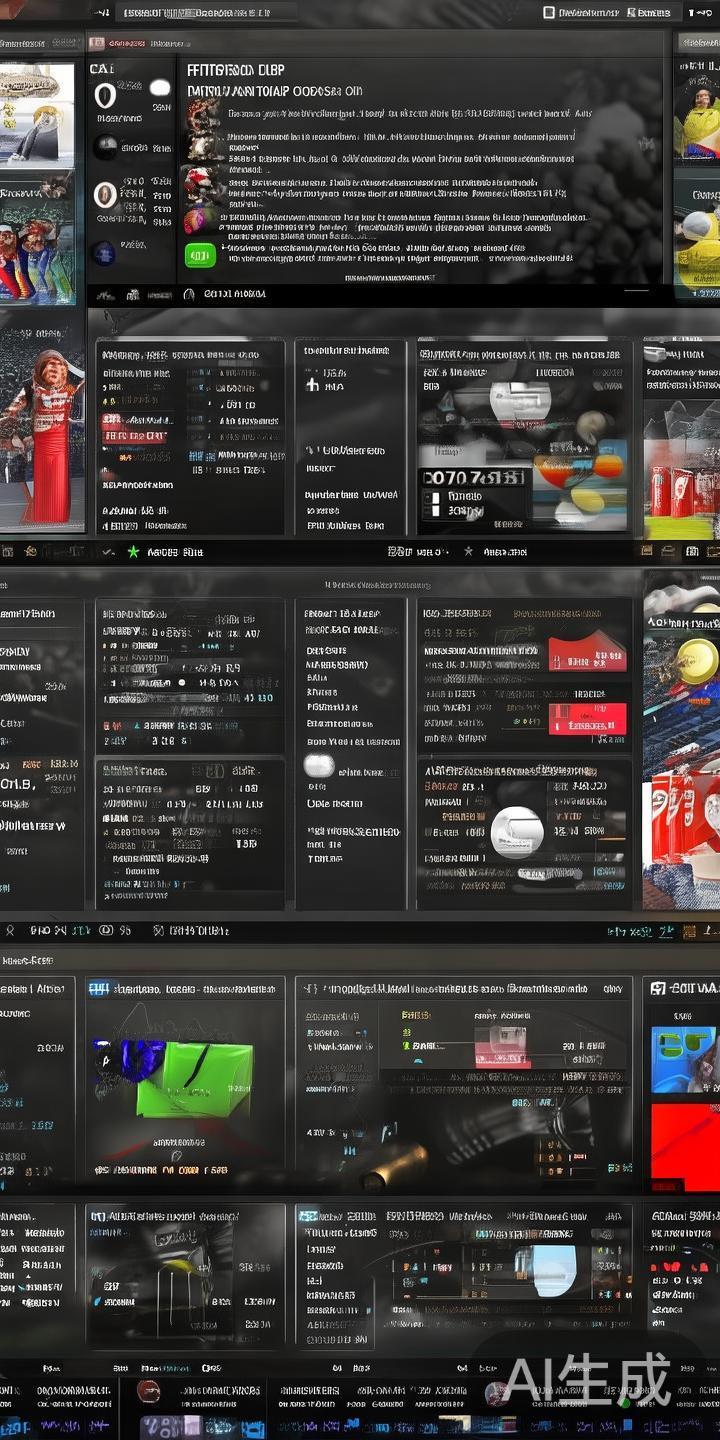Click the upper red banner in the middle-right panel
Image resolution: width=720 pixels, height=1440 pixels.
[x=586, y=656]
